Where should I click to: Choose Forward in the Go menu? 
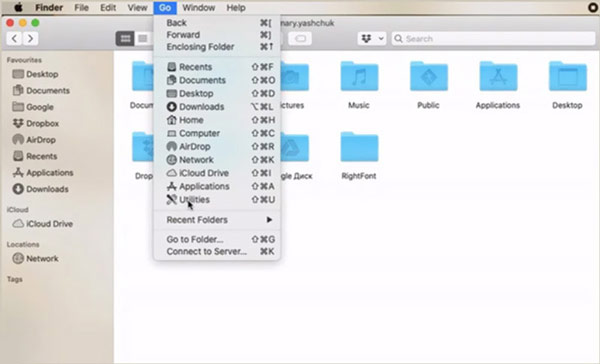pyautogui.click(x=217, y=35)
